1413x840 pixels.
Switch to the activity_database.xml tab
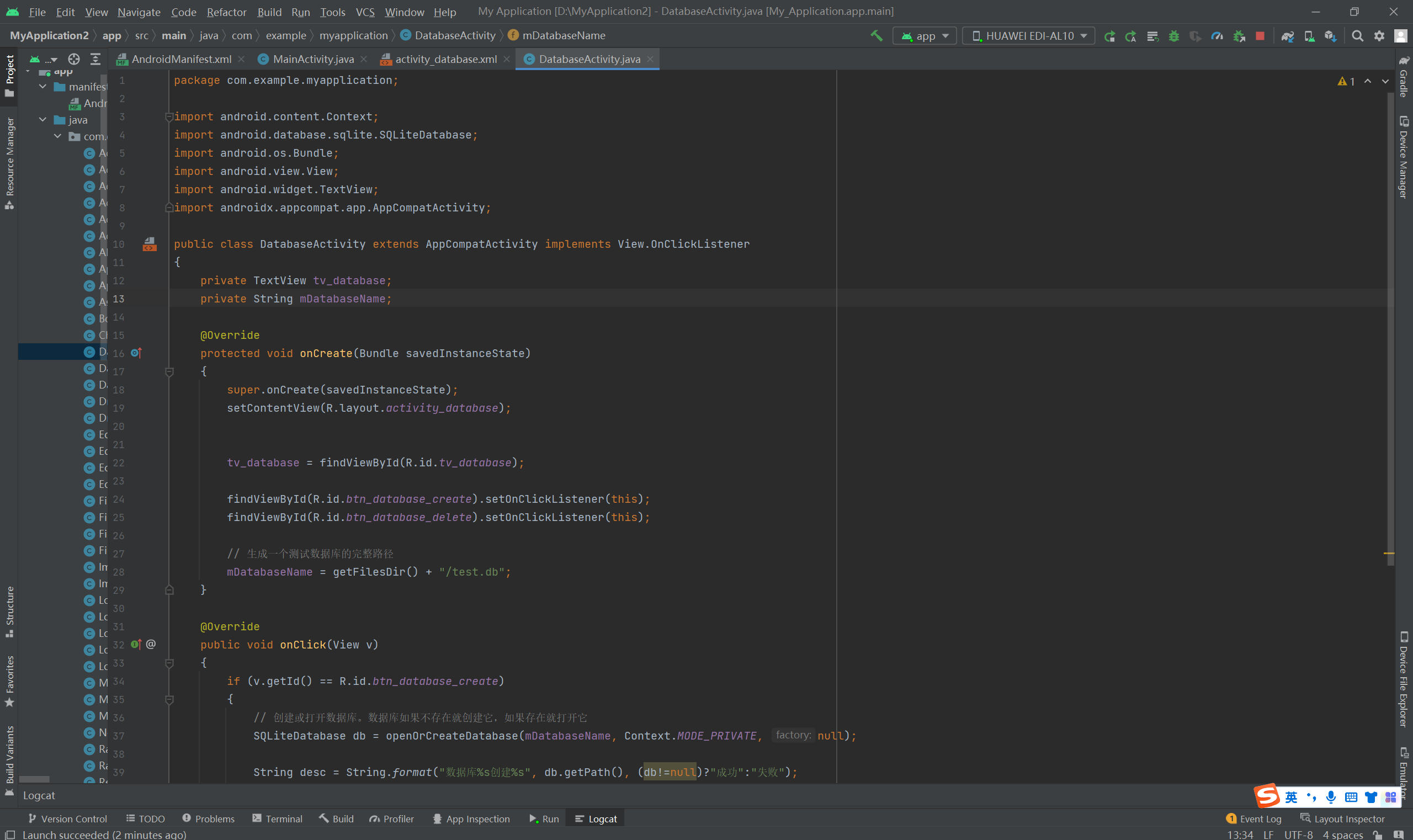click(x=445, y=59)
